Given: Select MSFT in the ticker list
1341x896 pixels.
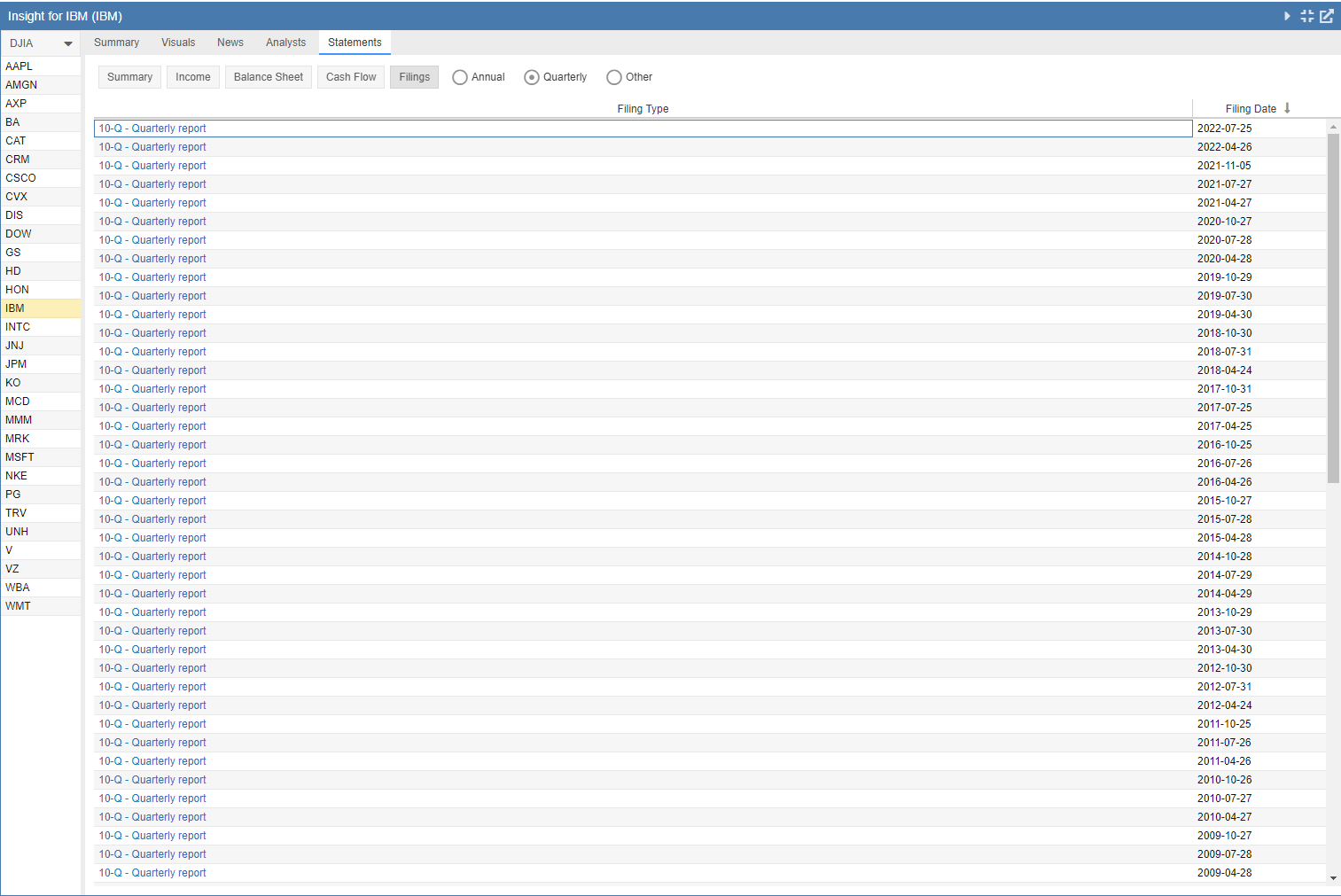Looking at the screenshot, I should (x=41, y=457).
